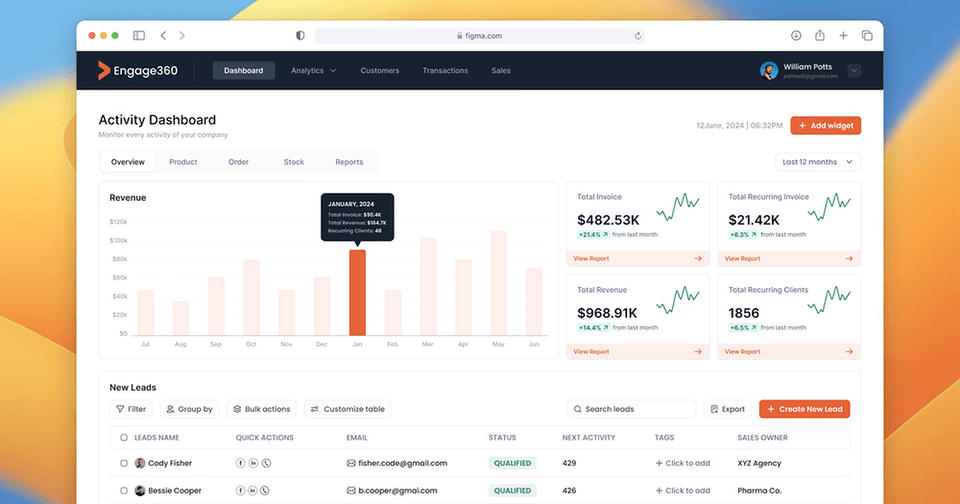
Task: Click the Create New Lead button
Action: coord(804,409)
